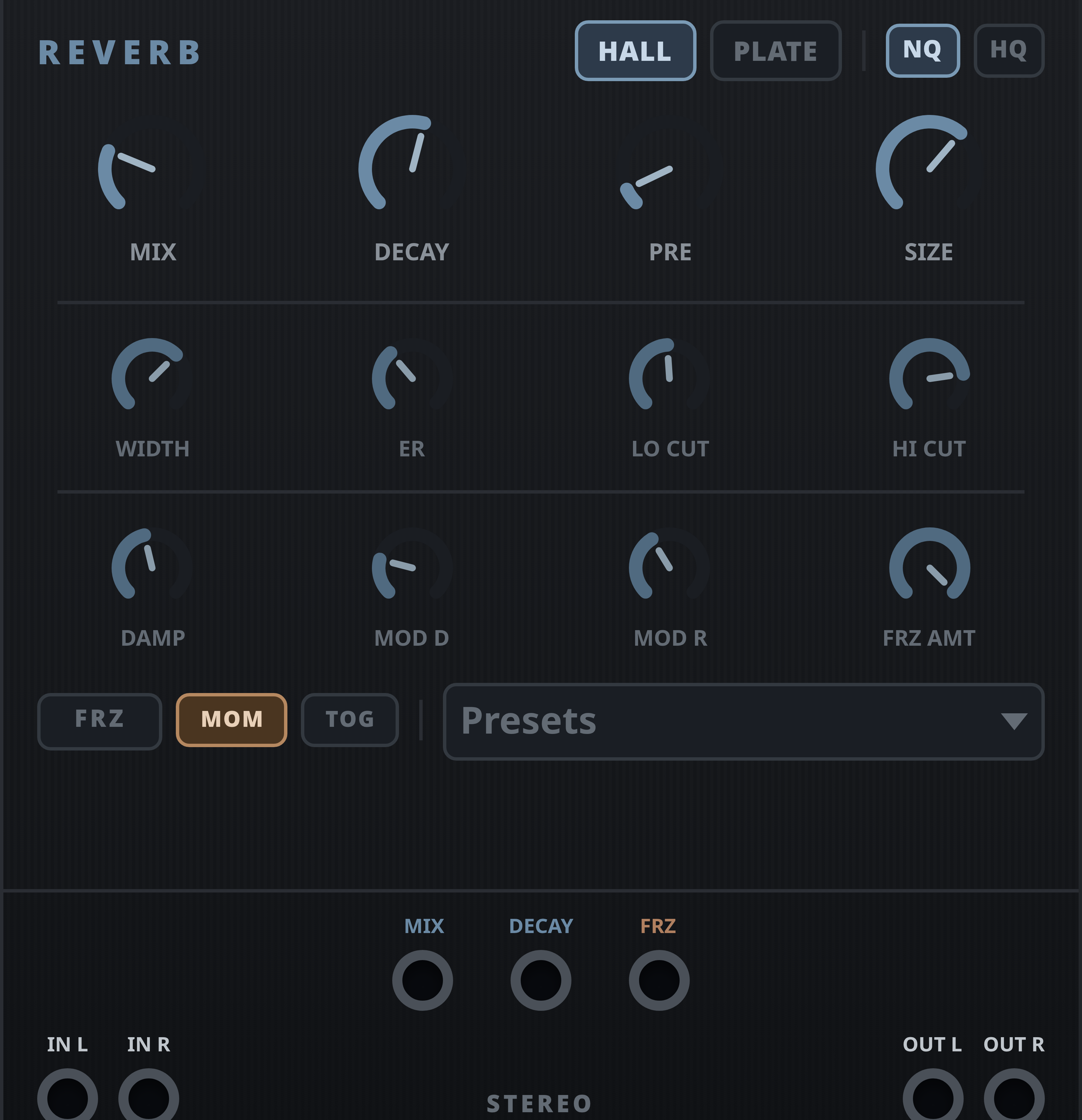Click the HI CUT knob
Screen dimensions: 1082x1120
pos(929,378)
